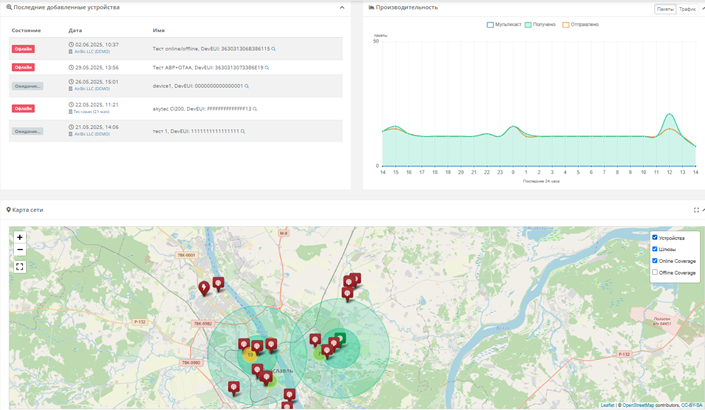705x410 pixels.
Task: Disable the Шлюзы layer checkbox
Action: 655,249
